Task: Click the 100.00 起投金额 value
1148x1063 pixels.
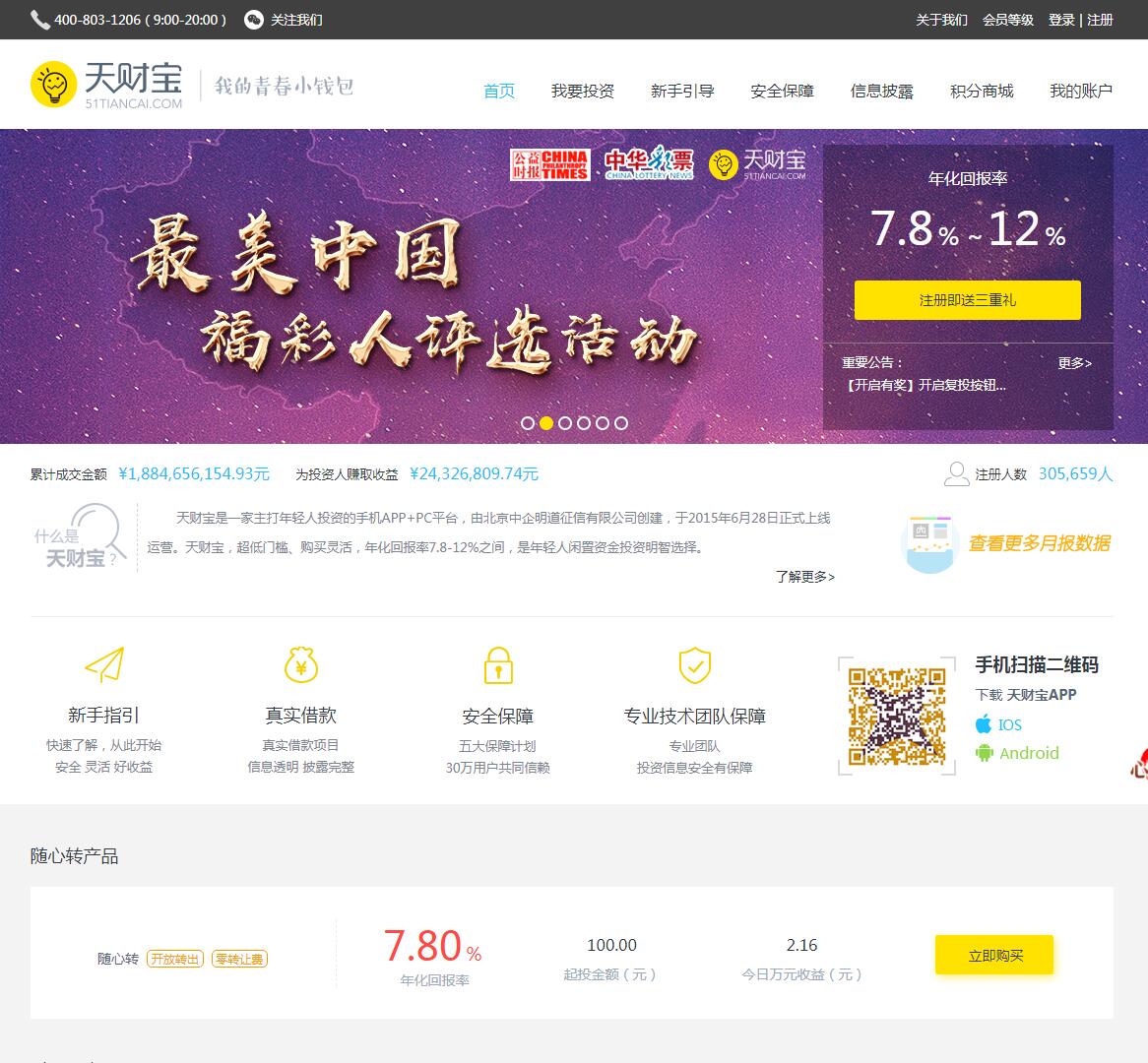Action: (x=612, y=945)
